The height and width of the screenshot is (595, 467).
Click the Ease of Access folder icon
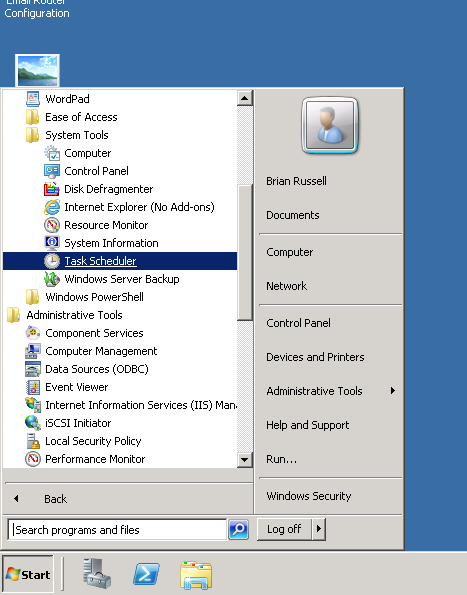click(33, 117)
